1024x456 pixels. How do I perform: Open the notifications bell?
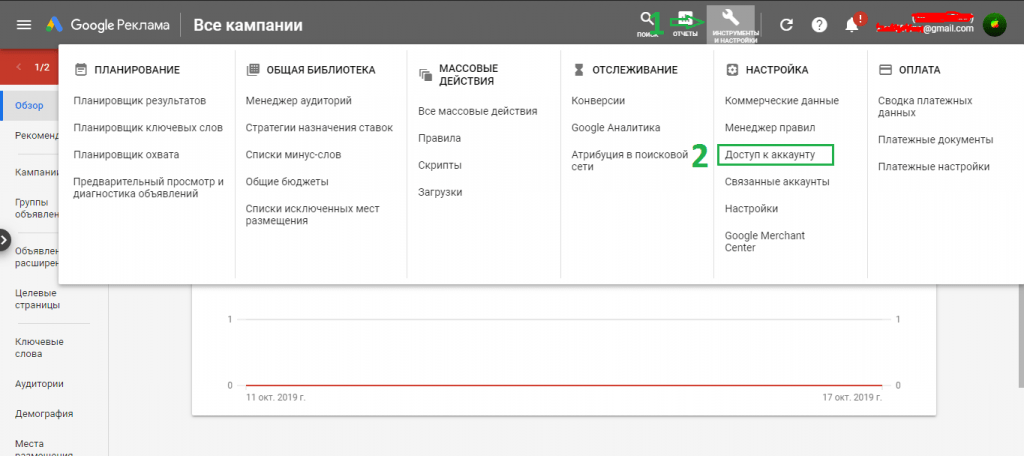(852, 25)
